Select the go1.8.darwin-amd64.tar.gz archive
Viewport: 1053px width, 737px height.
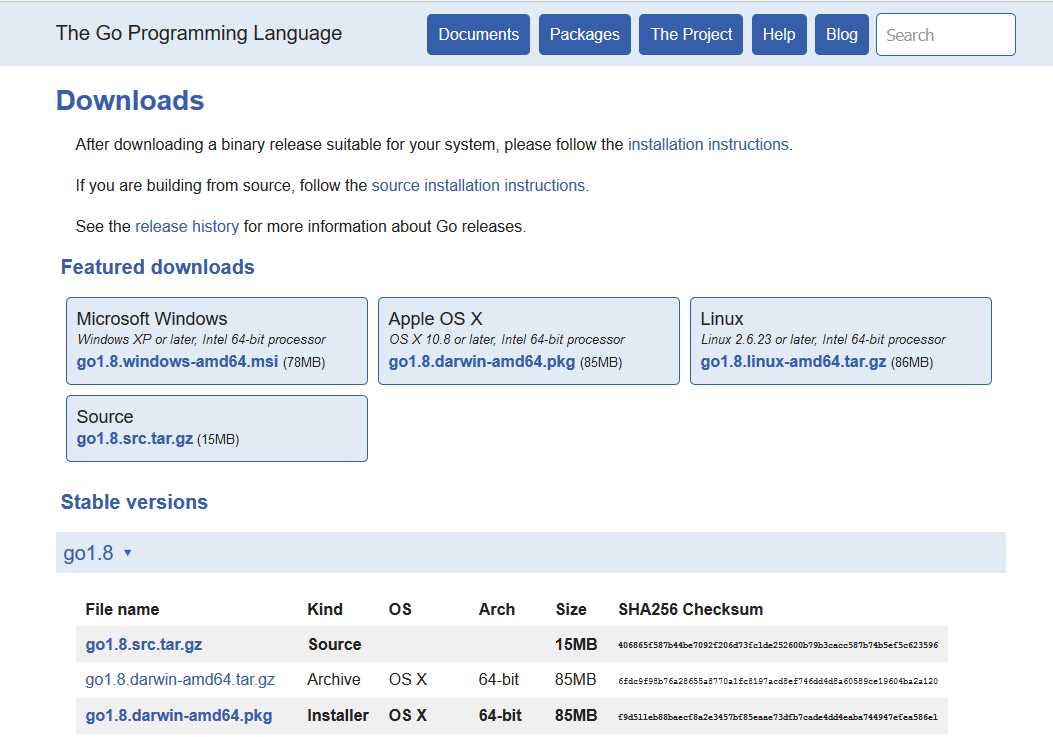click(x=180, y=679)
